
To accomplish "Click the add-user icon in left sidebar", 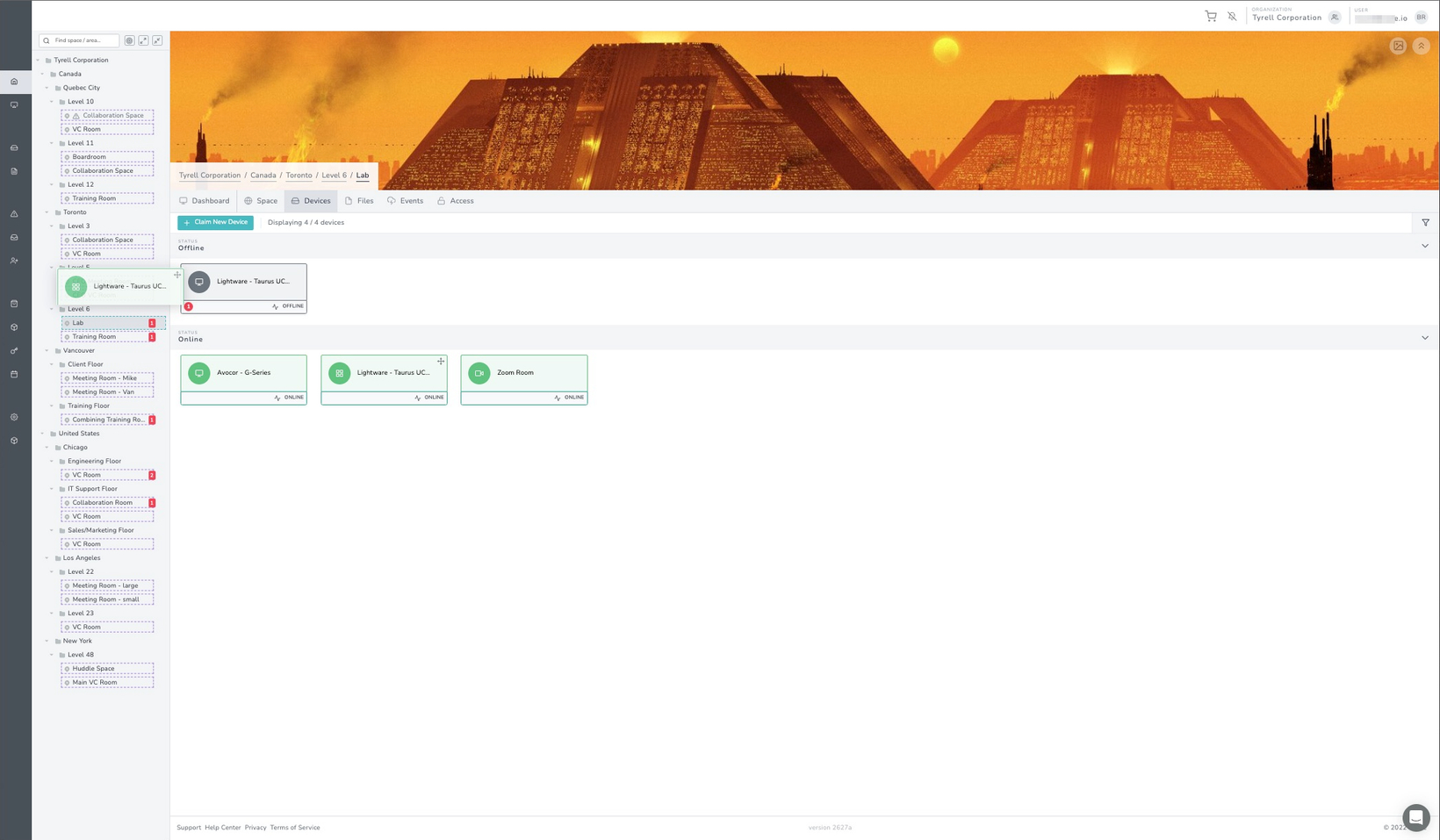I will pos(14,261).
